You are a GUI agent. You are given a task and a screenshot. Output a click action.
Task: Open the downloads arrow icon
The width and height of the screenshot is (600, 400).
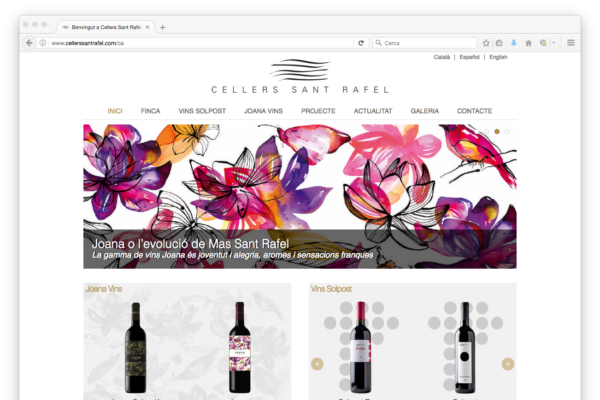[x=514, y=43]
